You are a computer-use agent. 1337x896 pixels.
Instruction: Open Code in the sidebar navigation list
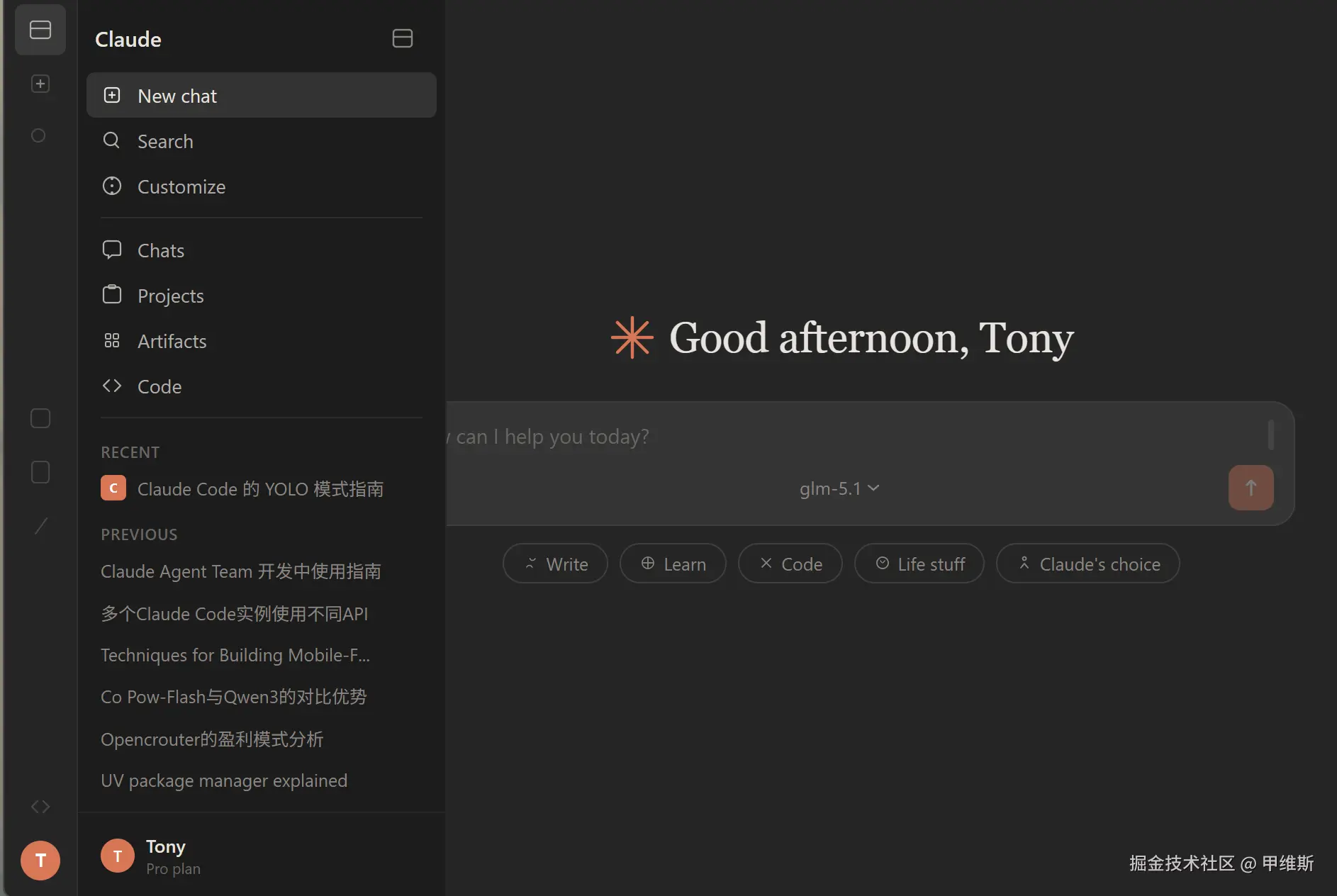click(x=262, y=386)
